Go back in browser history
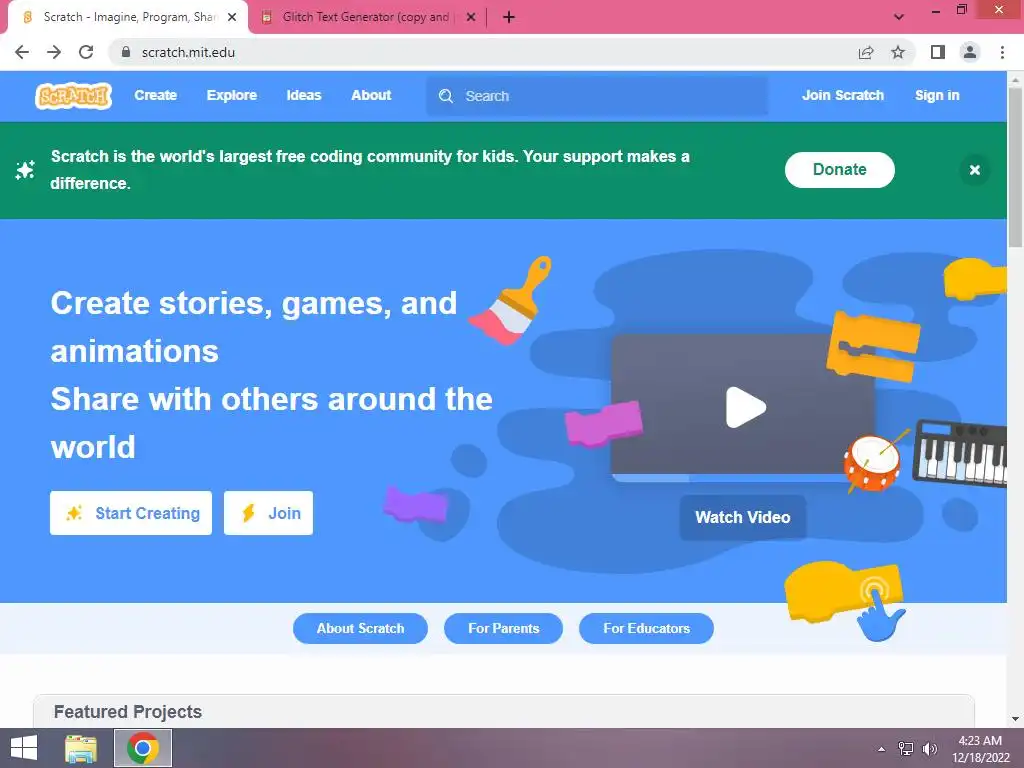The width and height of the screenshot is (1024, 768). (22, 52)
